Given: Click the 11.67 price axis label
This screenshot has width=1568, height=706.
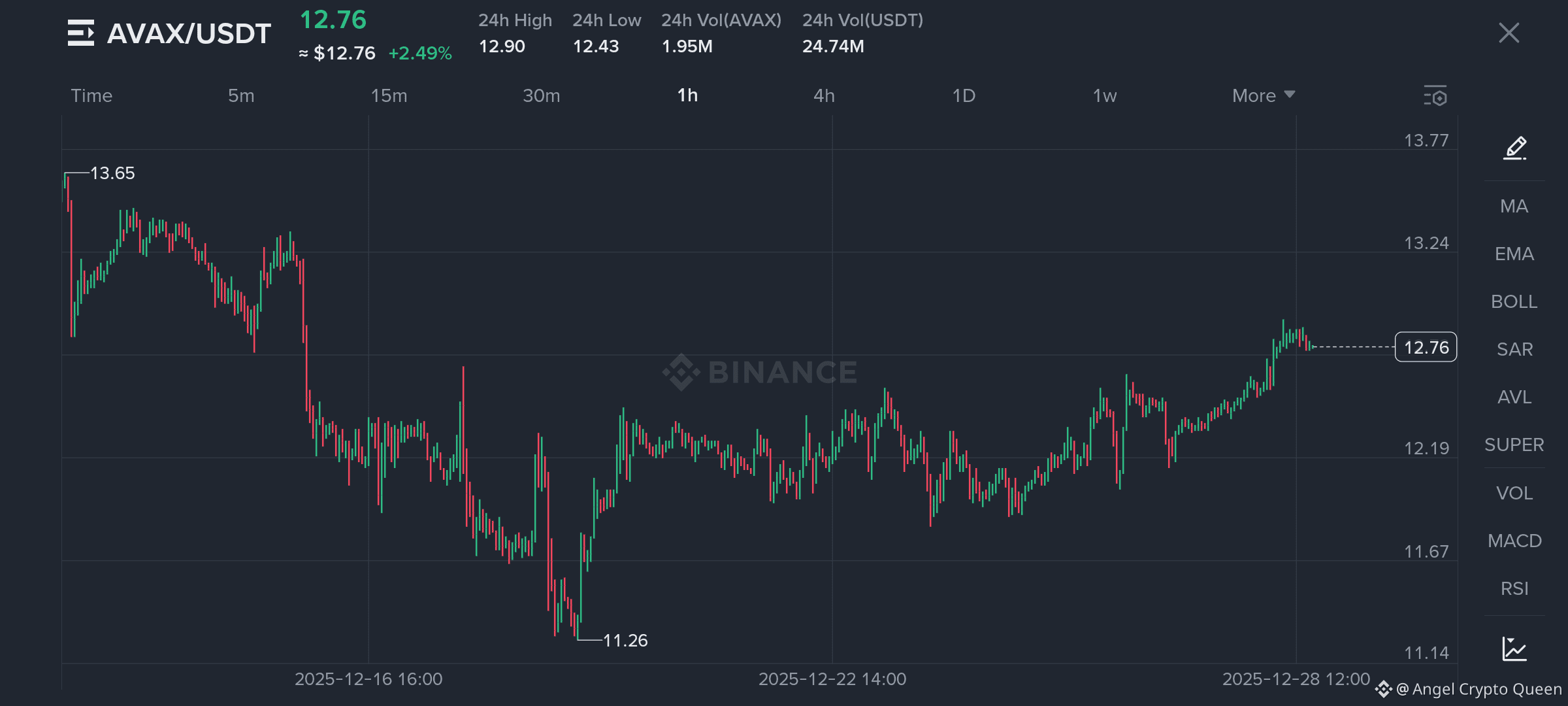Looking at the screenshot, I should (1426, 552).
